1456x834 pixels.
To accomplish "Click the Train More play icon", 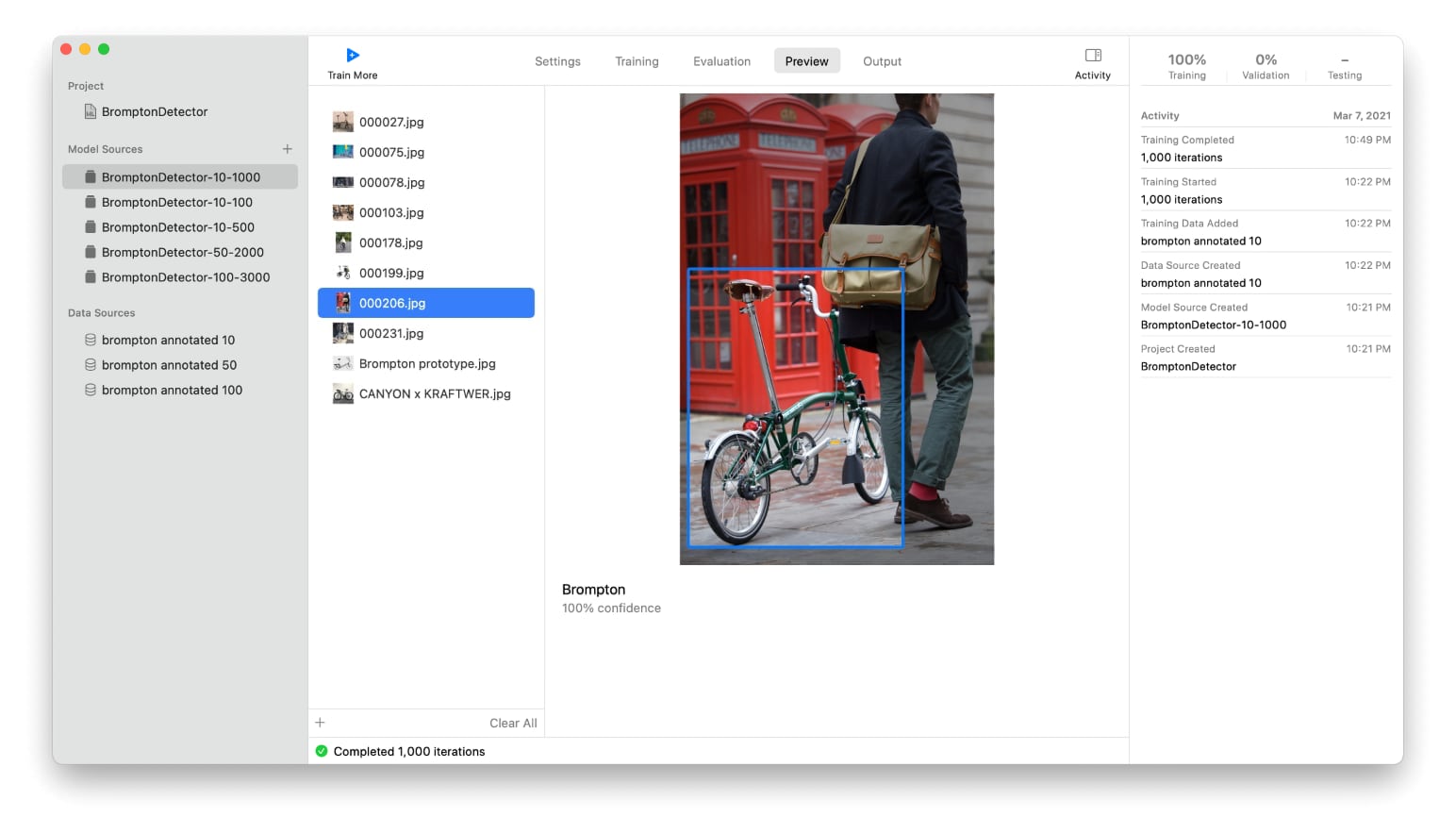I will coord(353,56).
